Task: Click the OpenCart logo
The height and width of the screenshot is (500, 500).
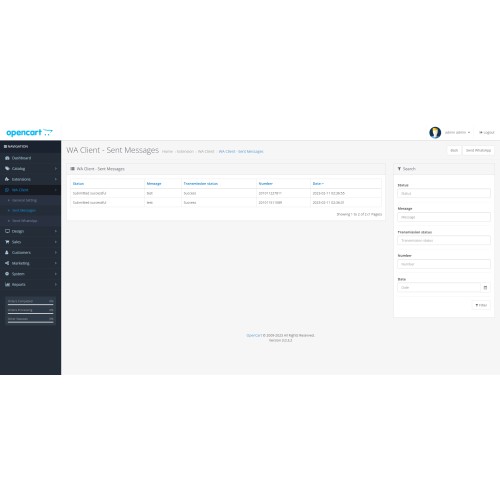Action: point(29,133)
